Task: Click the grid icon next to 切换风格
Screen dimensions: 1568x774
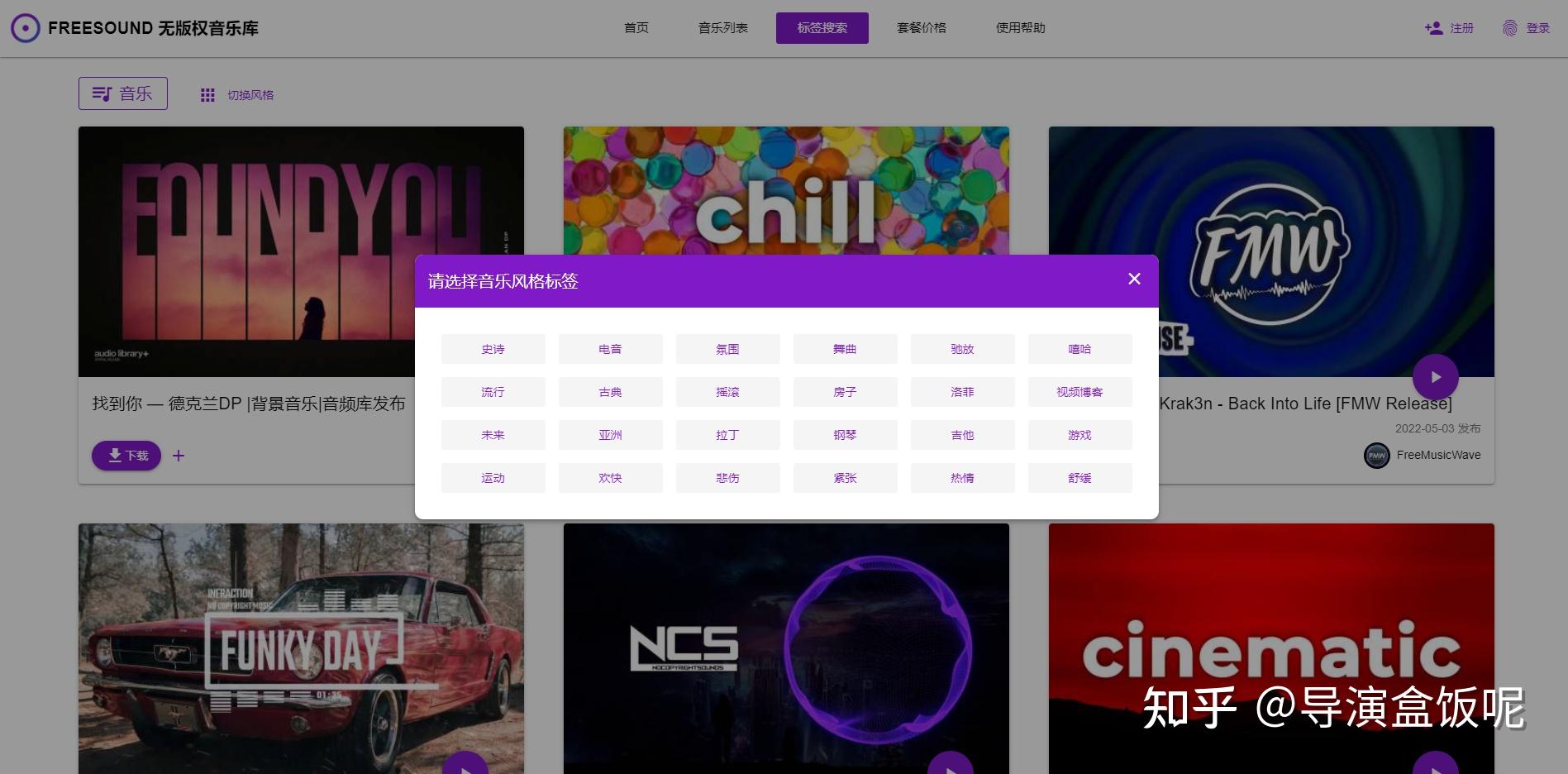Action: (x=207, y=94)
